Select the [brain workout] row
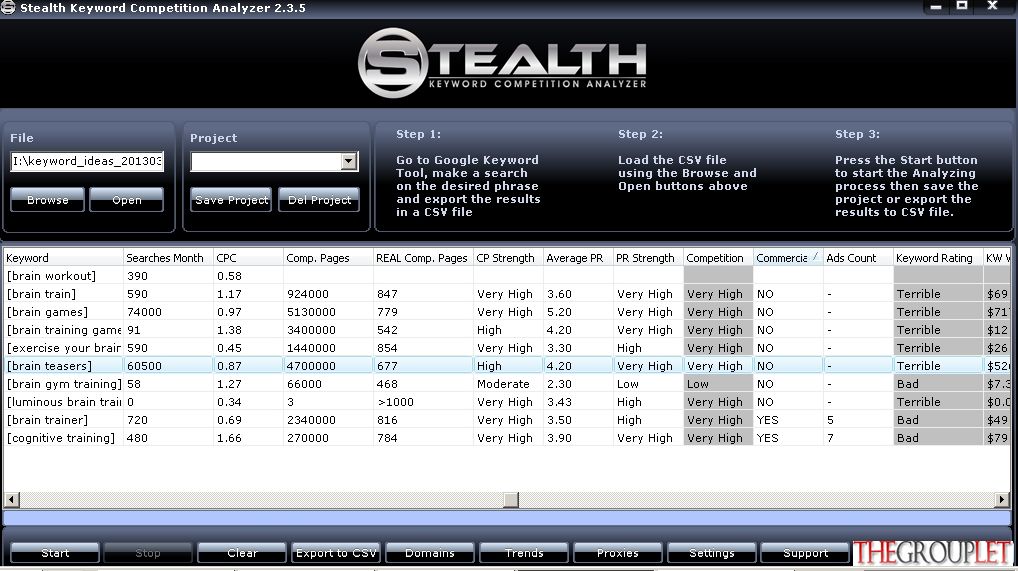 pyautogui.click(x=506, y=275)
